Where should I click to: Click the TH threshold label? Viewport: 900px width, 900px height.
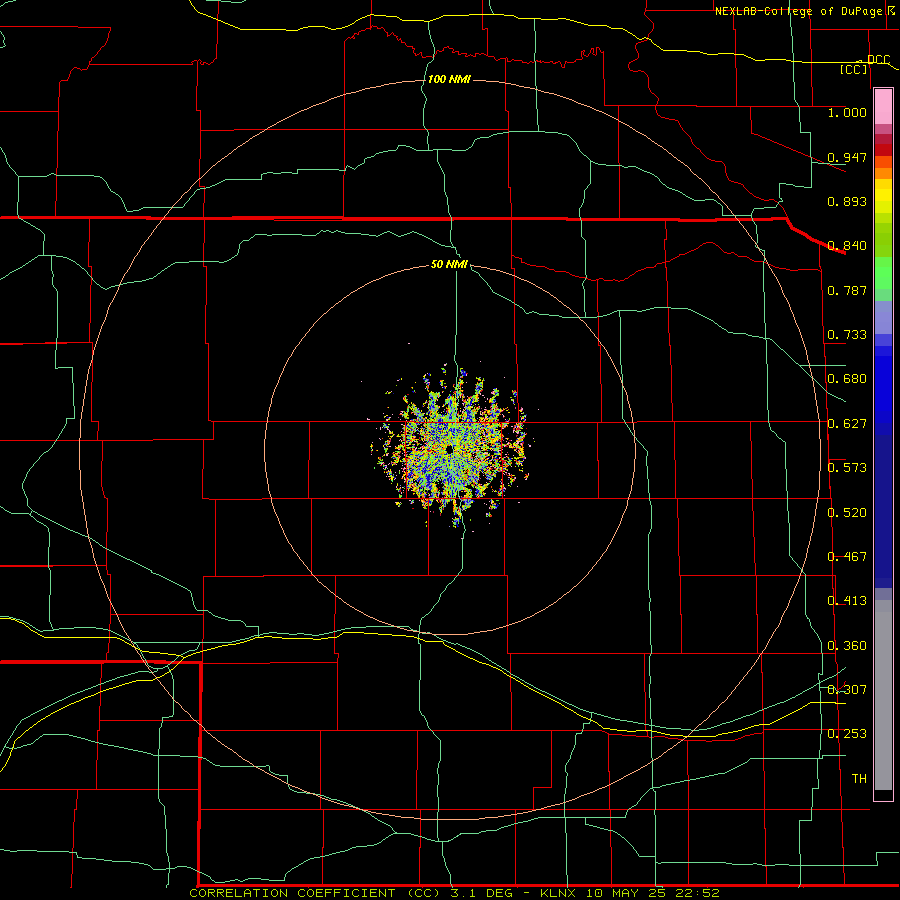859,779
